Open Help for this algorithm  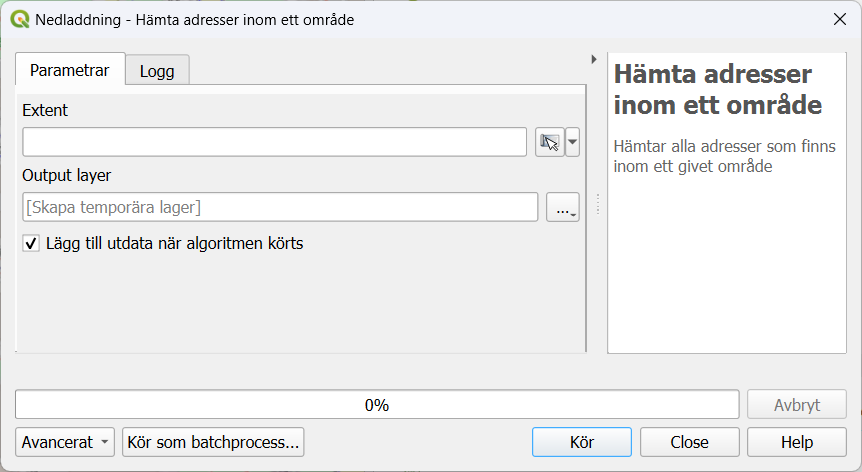click(x=797, y=442)
